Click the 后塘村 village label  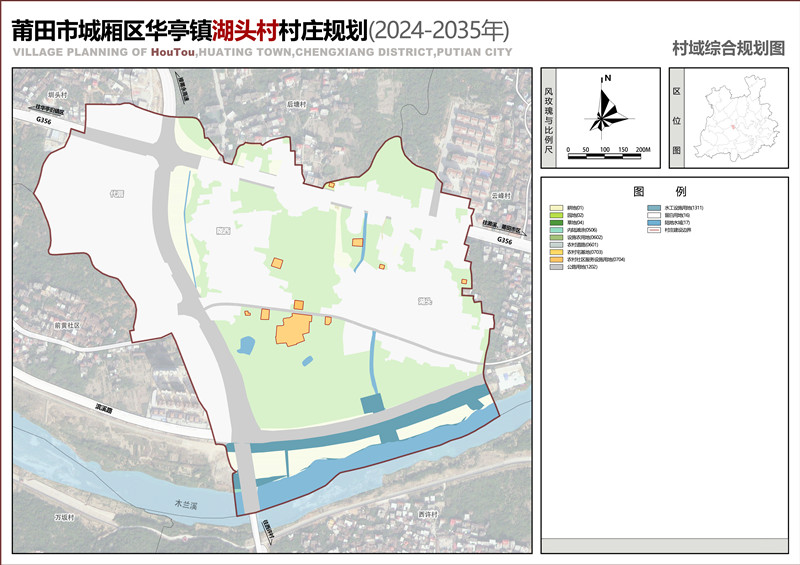coord(296,103)
